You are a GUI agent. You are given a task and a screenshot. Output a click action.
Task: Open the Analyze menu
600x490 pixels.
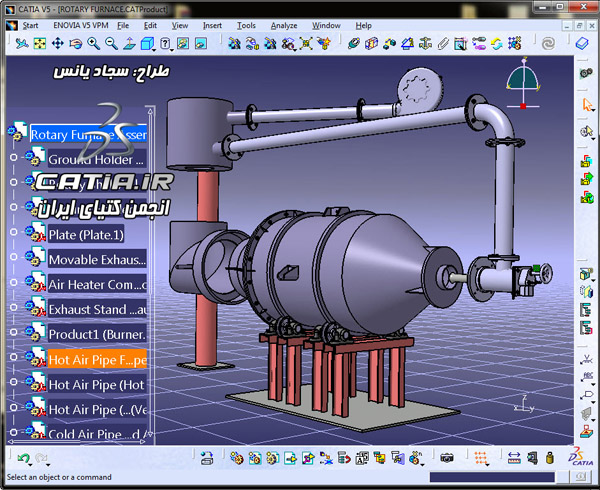point(284,26)
